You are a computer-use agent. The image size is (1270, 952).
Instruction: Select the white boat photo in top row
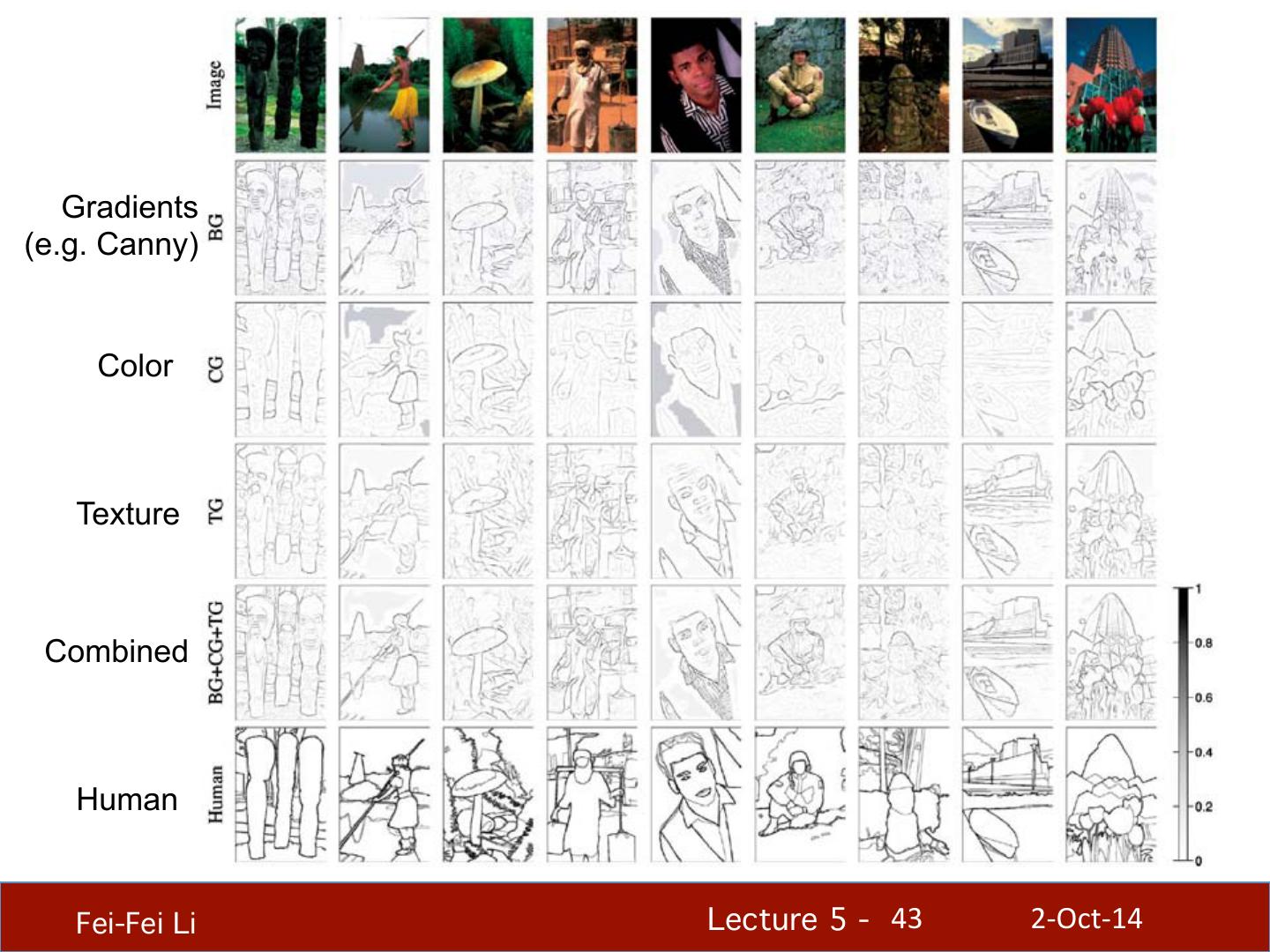coord(1007,86)
